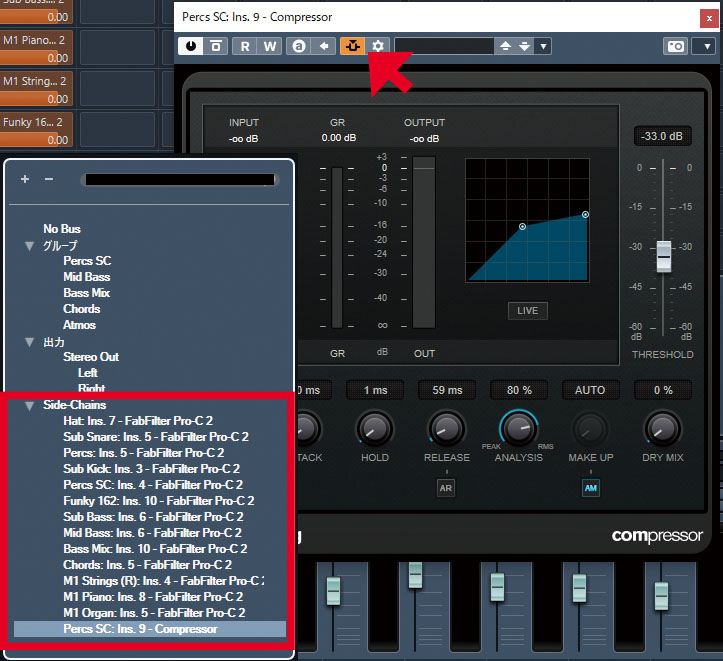Image resolution: width=723 pixels, height=661 pixels.
Task: Toggle the plugin bypass power button
Action: (x=190, y=46)
